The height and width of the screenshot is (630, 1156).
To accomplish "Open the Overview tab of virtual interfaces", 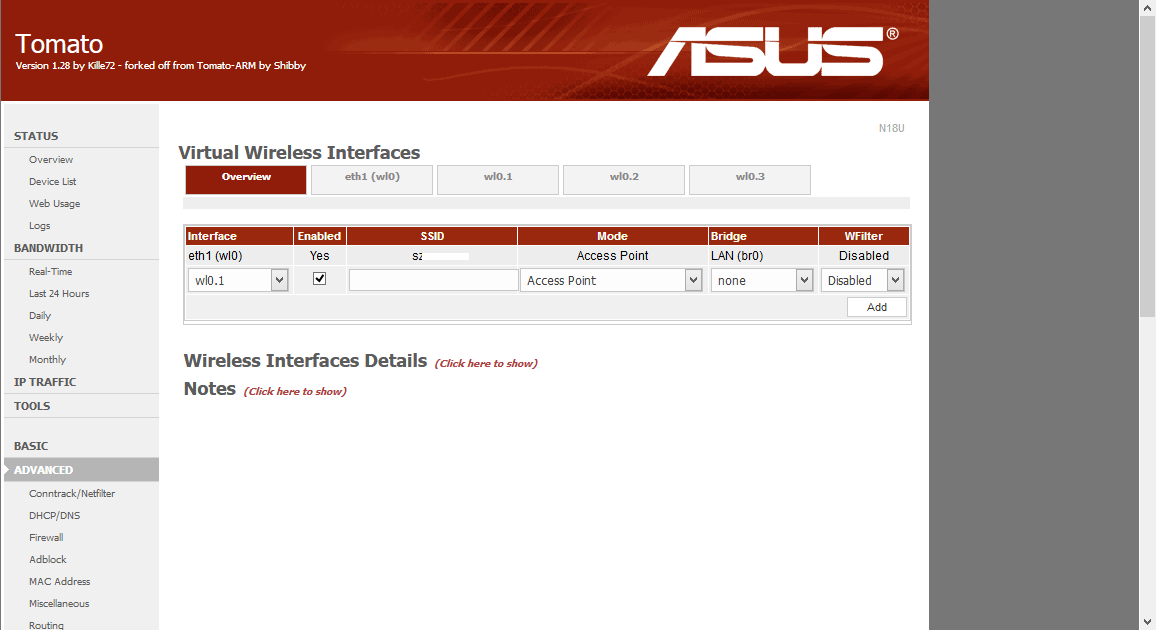I will (246, 179).
